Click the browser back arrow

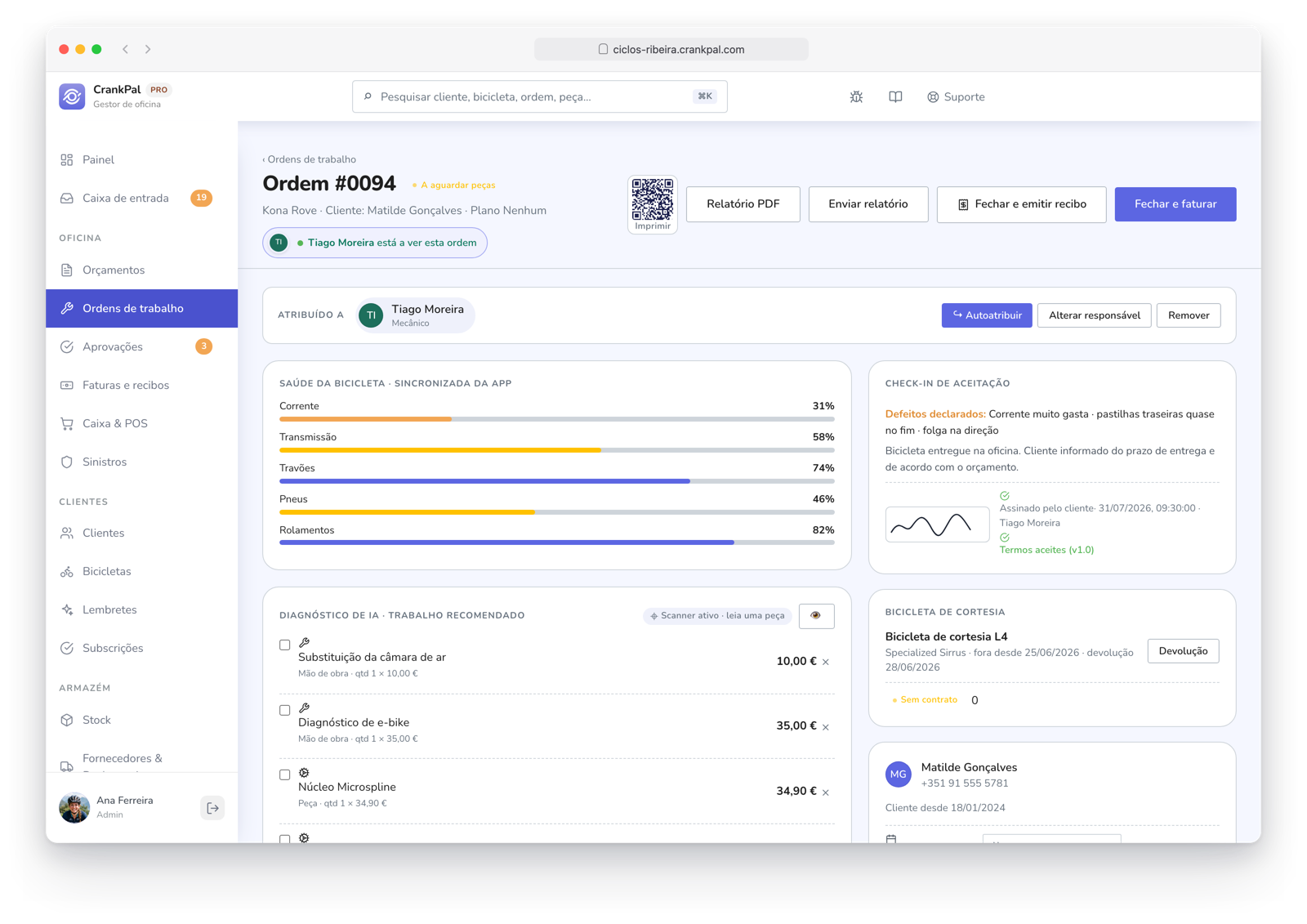tap(126, 49)
